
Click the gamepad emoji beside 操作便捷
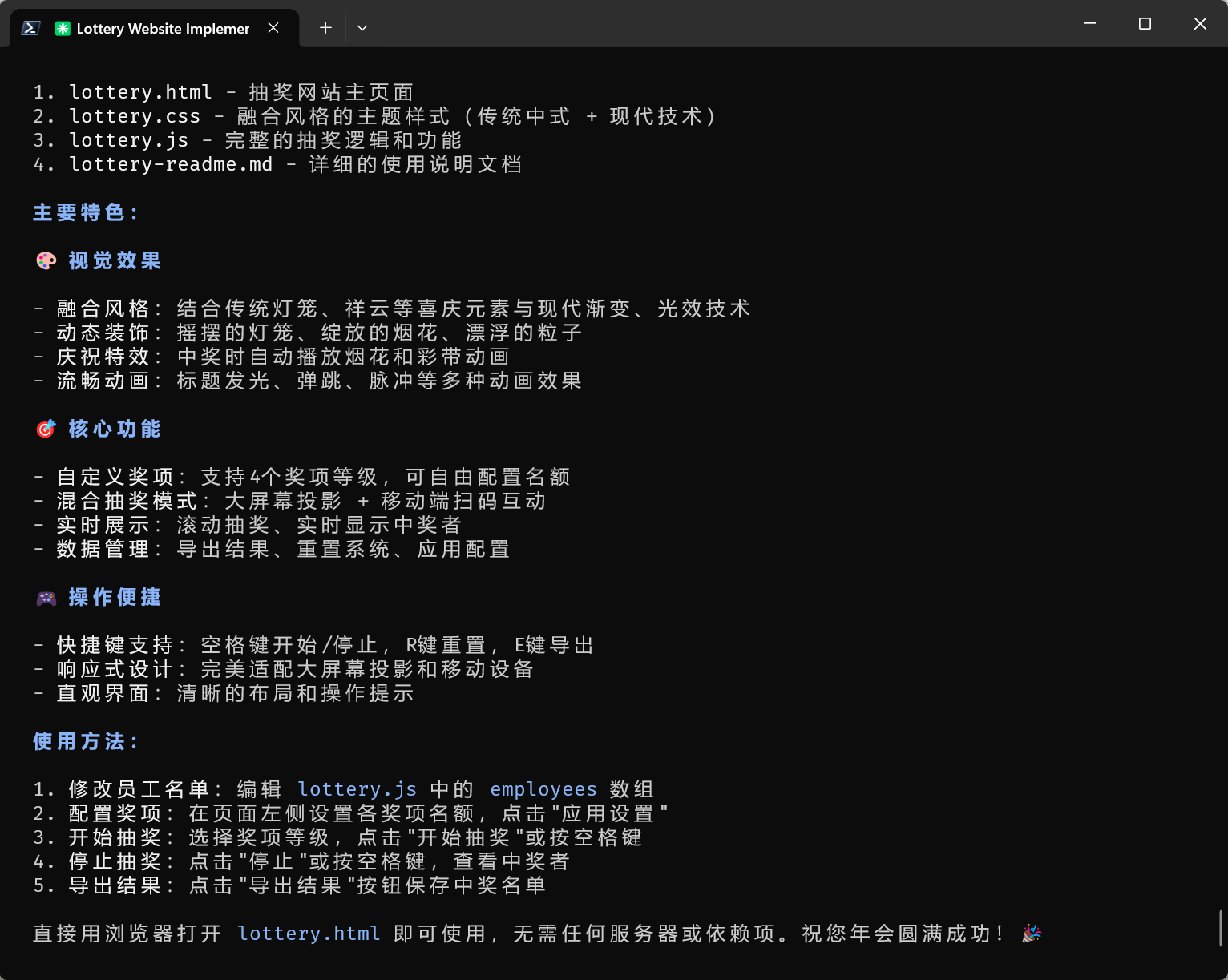(46, 598)
